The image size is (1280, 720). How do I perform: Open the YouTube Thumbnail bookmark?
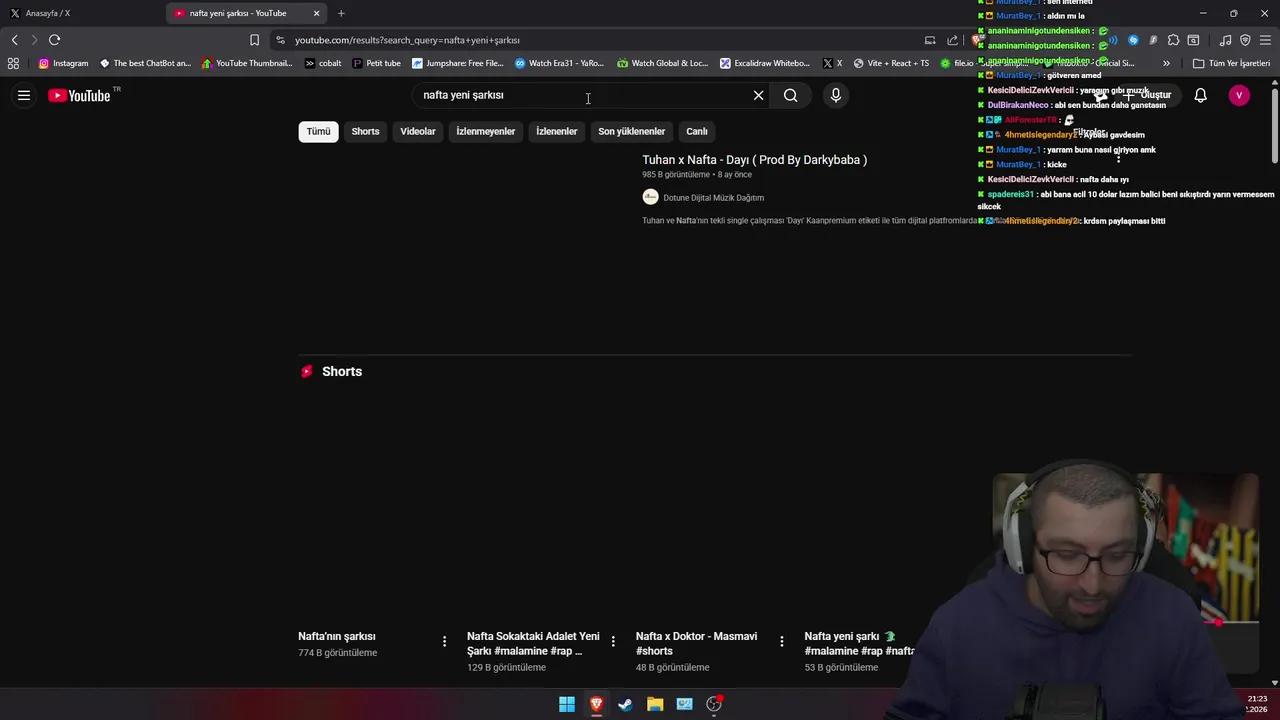click(247, 63)
